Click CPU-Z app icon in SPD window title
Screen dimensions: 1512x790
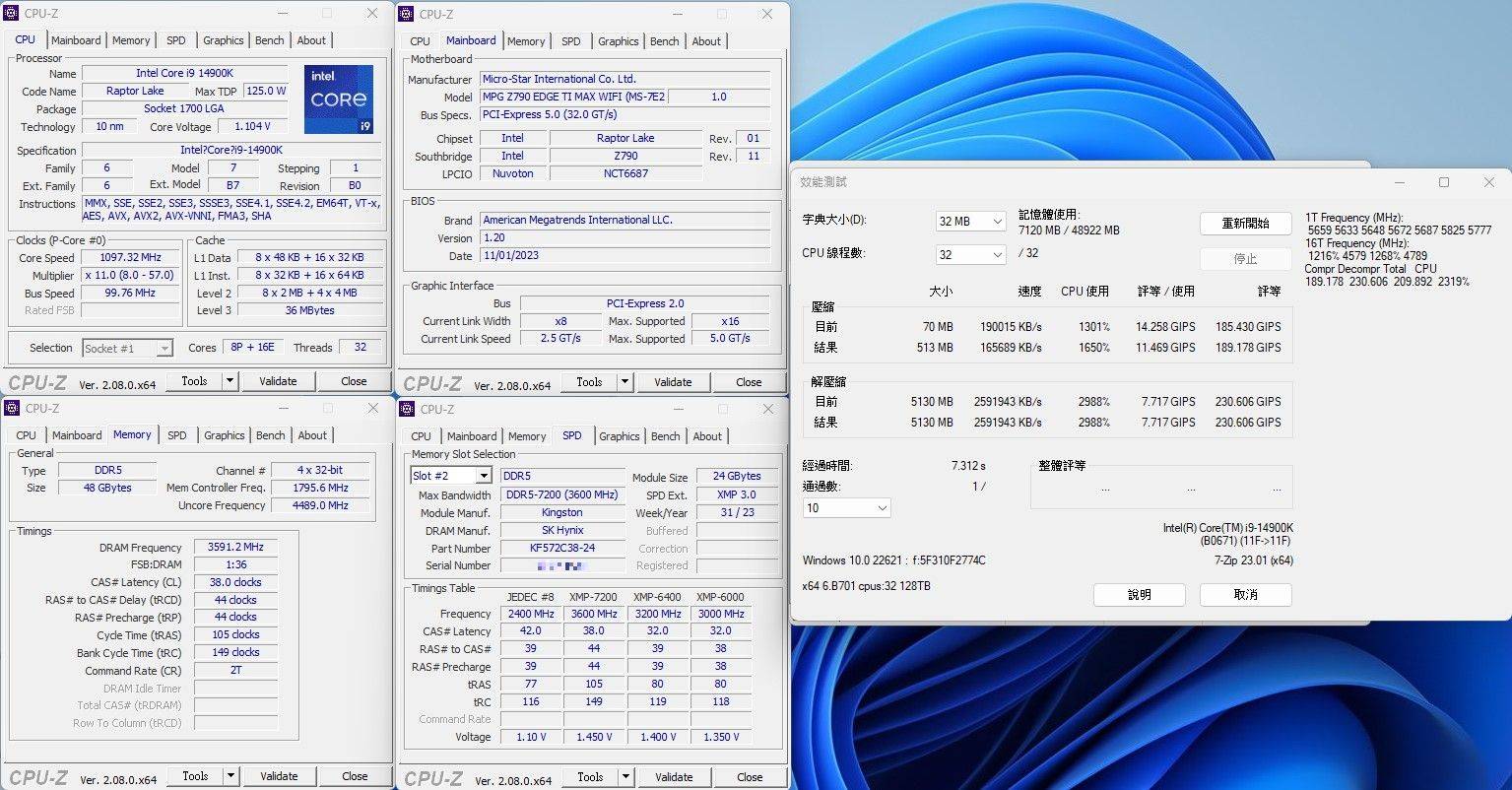coord(408,409)
